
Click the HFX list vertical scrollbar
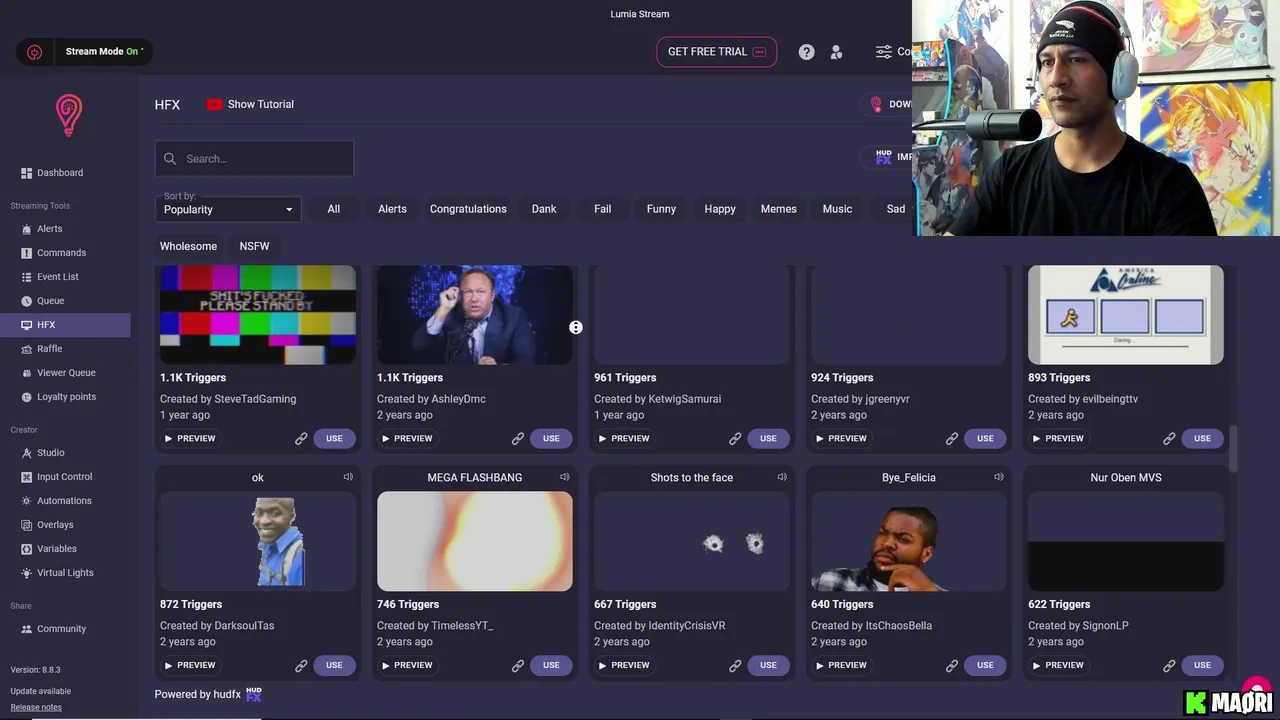coord(1233,448)
